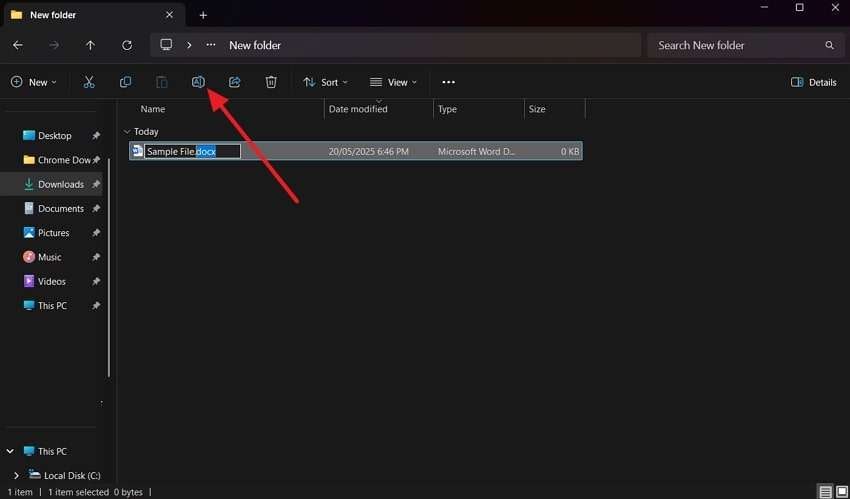The width and height of the screenshot is (850, 499).
Task: Click the Share icon in toolbar
Action: pyautogui.click(x=234, y=82)
